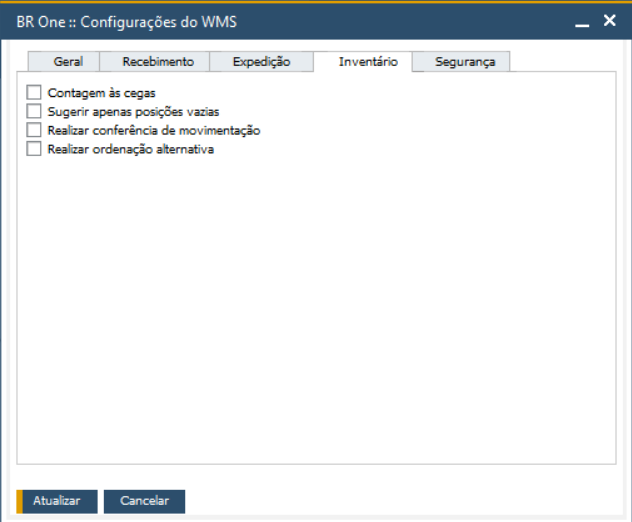632x522 pixels.
Task: Toggle the Realizar ordenação alternativa checkbox
Action: coord(35,150)
